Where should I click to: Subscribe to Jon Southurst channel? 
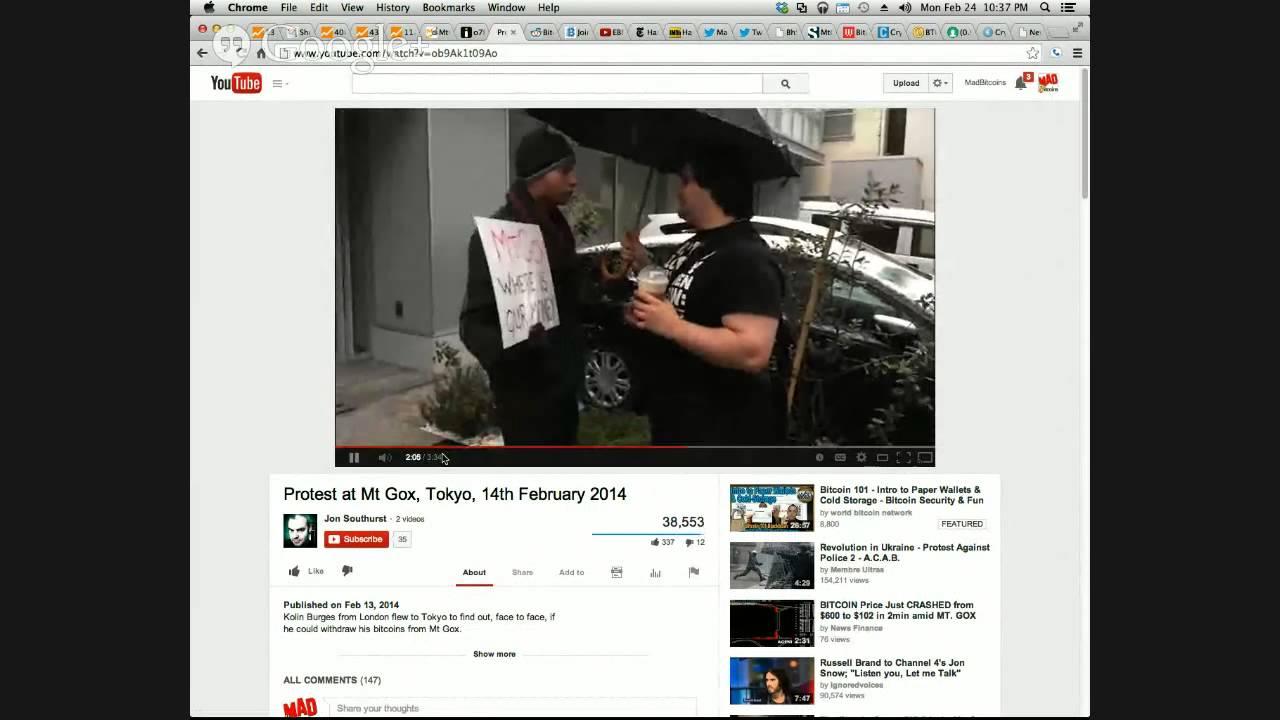pyautogui.click(x=356, y=539)
